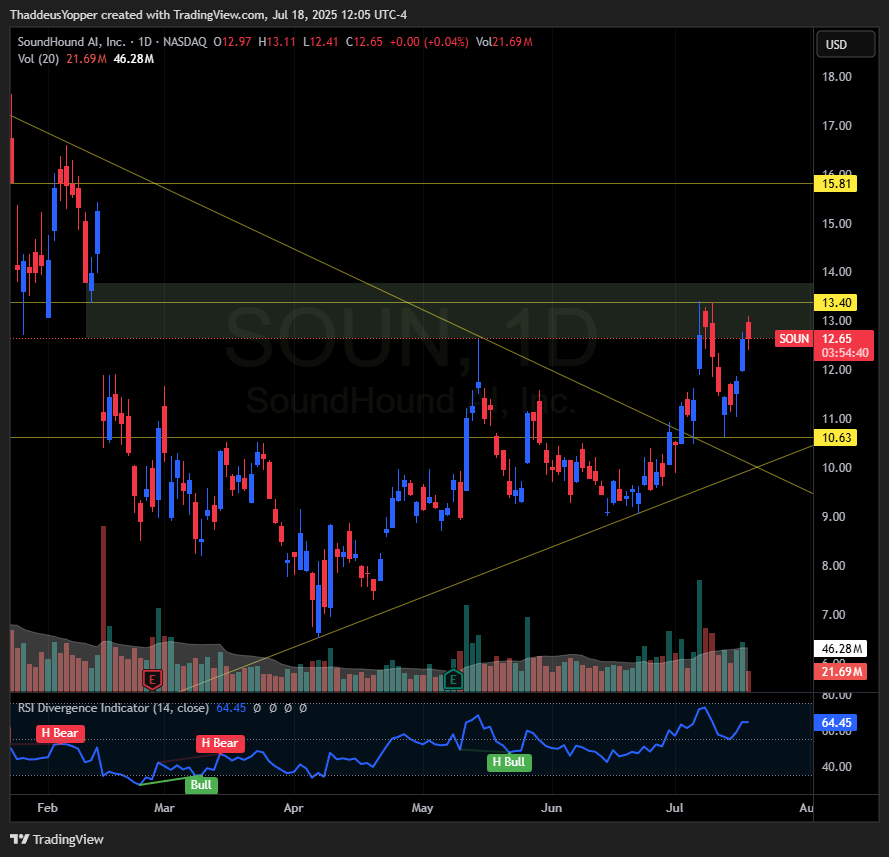Click the Feb label on the time axis
Screen dimensions: 889x857
[x=48, y=808]
